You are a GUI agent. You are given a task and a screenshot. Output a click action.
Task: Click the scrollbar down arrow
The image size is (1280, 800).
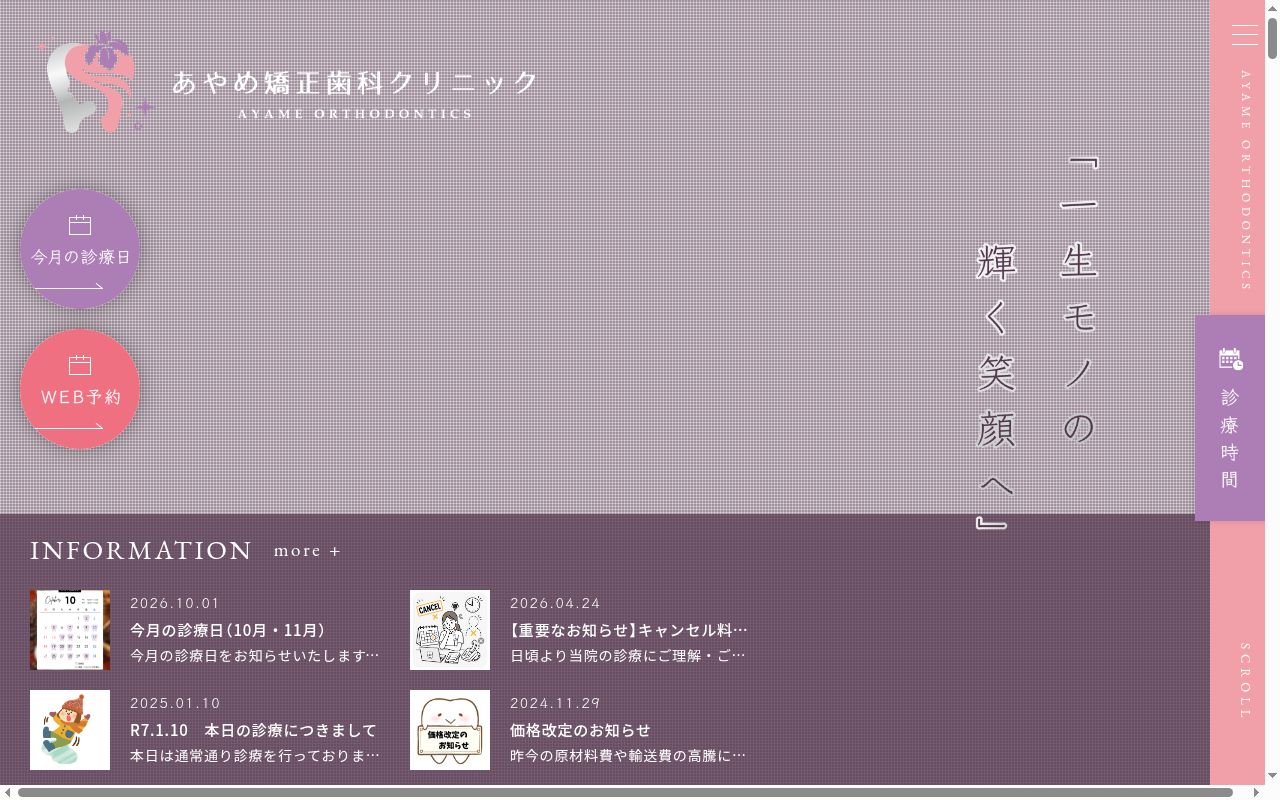click(1272, 776)
